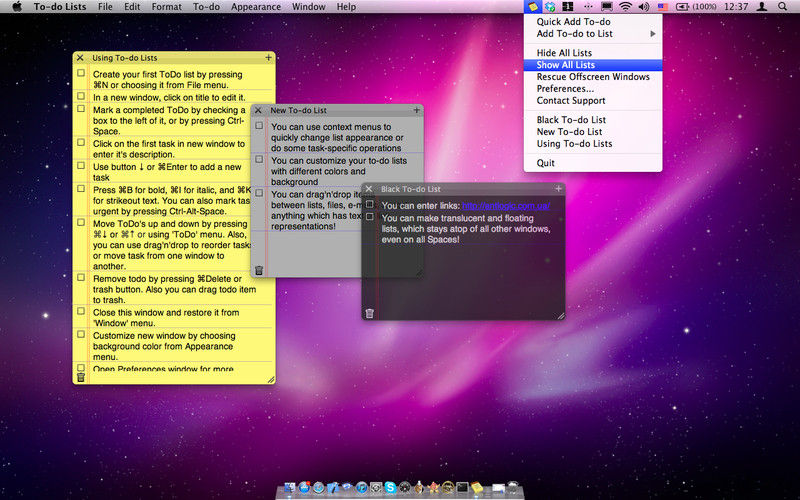Open the Help menu
Screen dimensions: 800x500
pyautogui.click(x=346, y=7)
